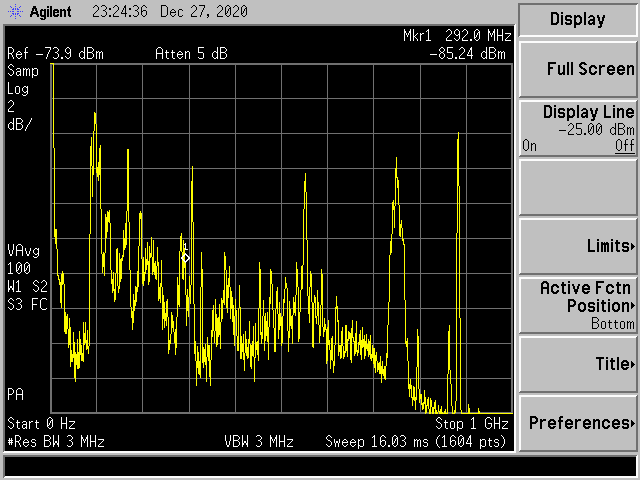Set the Display Line to Off

[625, 146]
